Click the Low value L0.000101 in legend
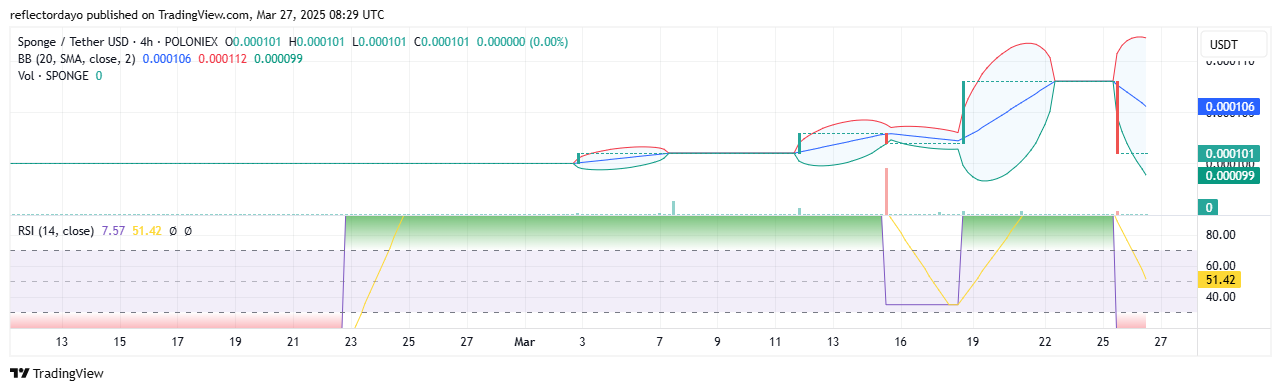Image resolution: width=1281 pixels, height=391 pixels. point(379,42)
